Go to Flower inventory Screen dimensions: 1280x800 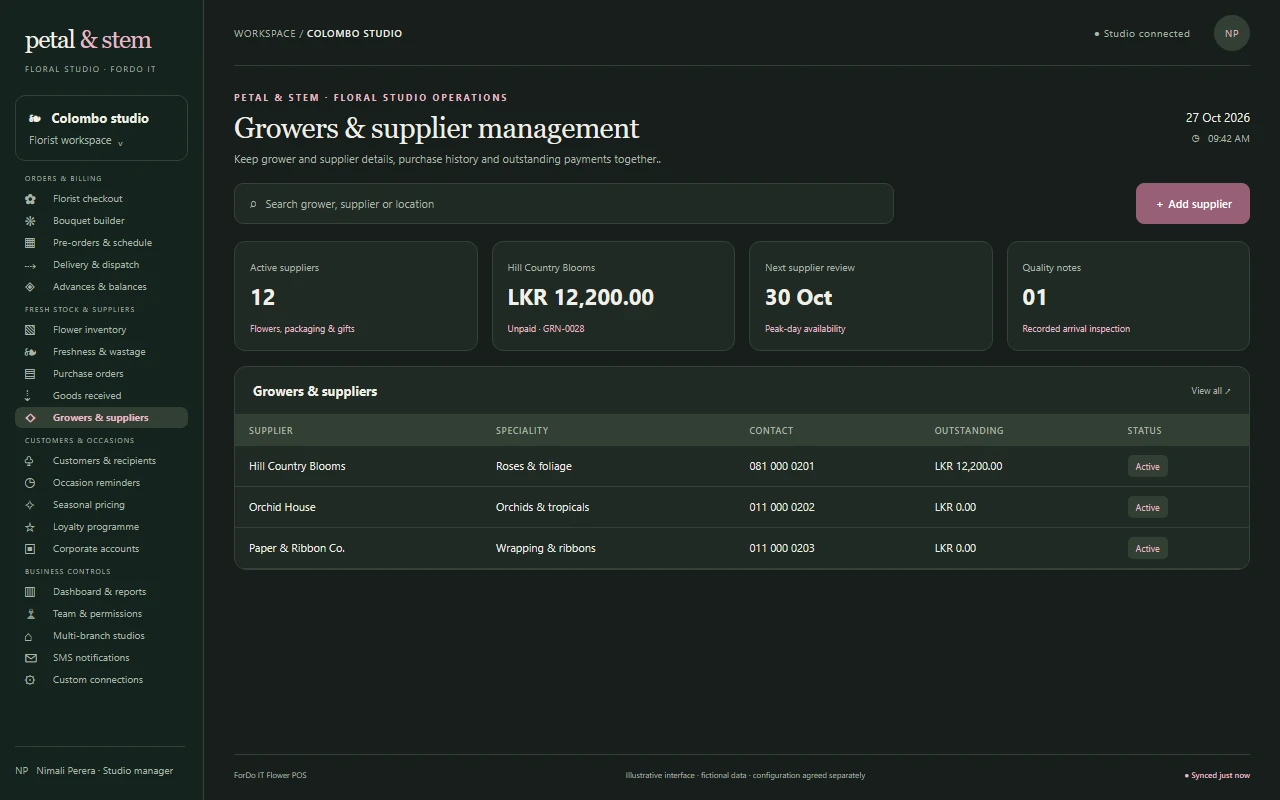(x=101, y=330)
